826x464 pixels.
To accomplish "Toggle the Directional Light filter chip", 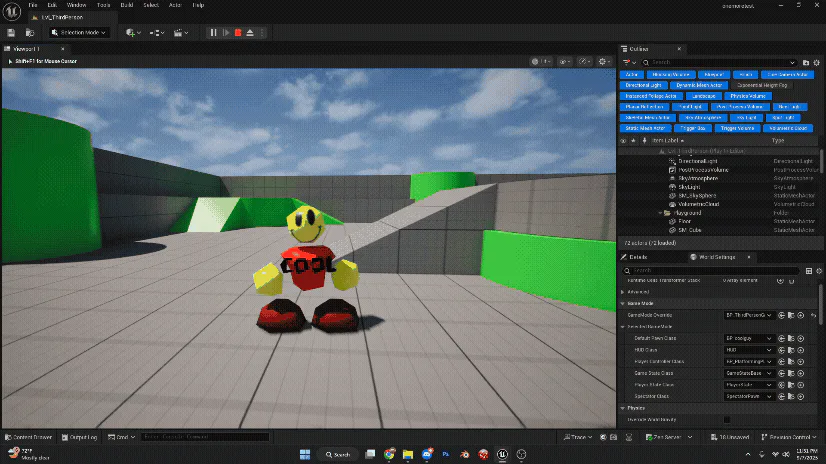I will (643, 85).
